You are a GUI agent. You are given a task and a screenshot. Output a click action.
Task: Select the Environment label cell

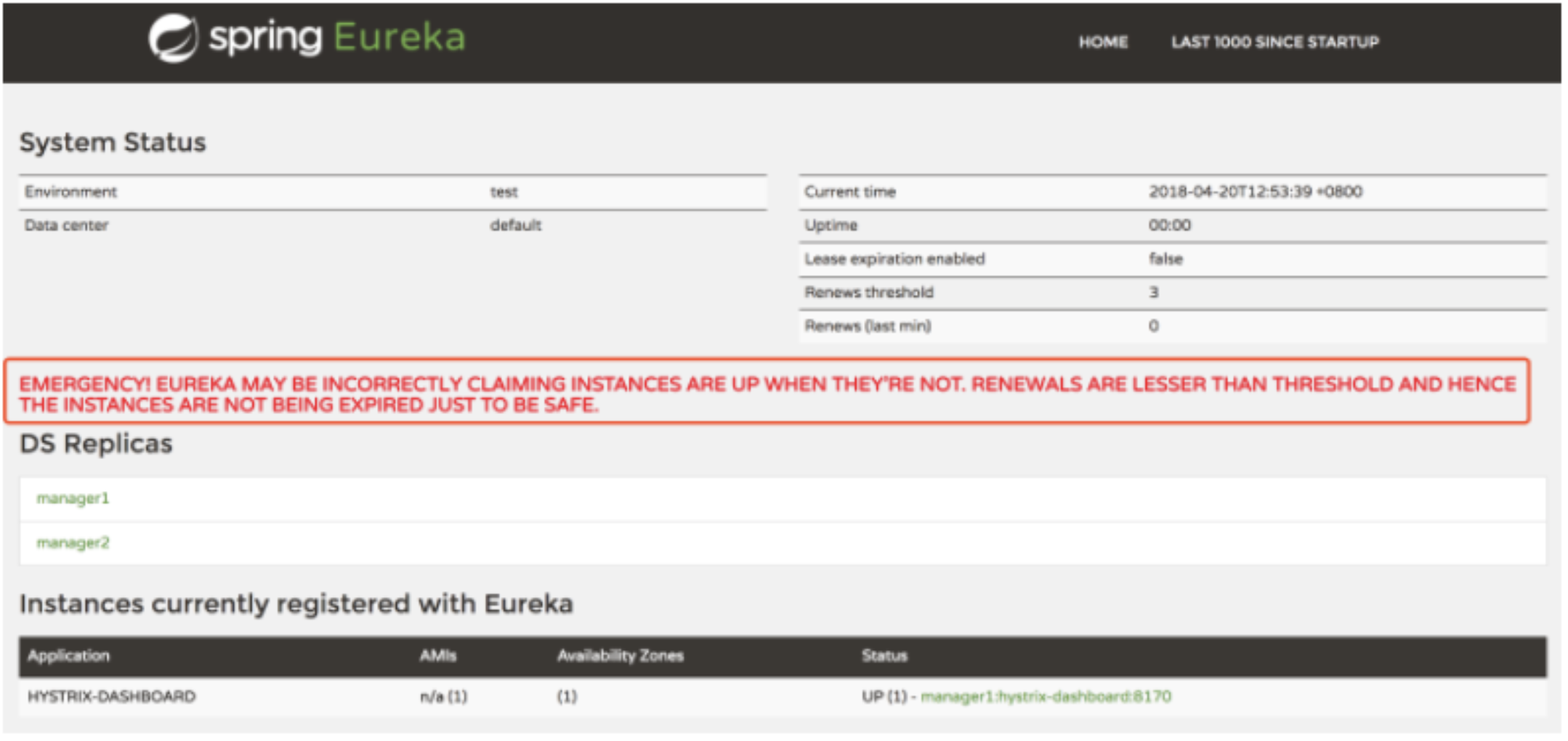pos(70,192)
